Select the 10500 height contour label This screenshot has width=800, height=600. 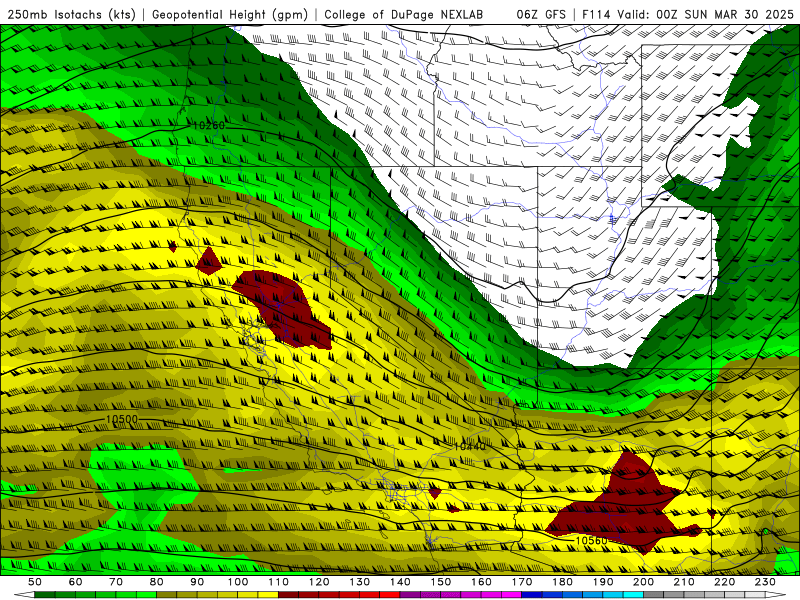tap(121, 419)
